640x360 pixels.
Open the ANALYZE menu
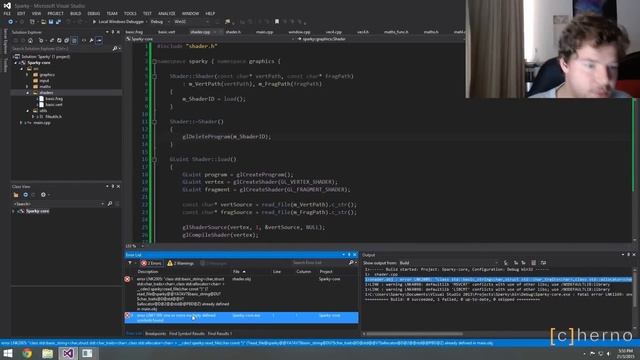click(167, 13)
